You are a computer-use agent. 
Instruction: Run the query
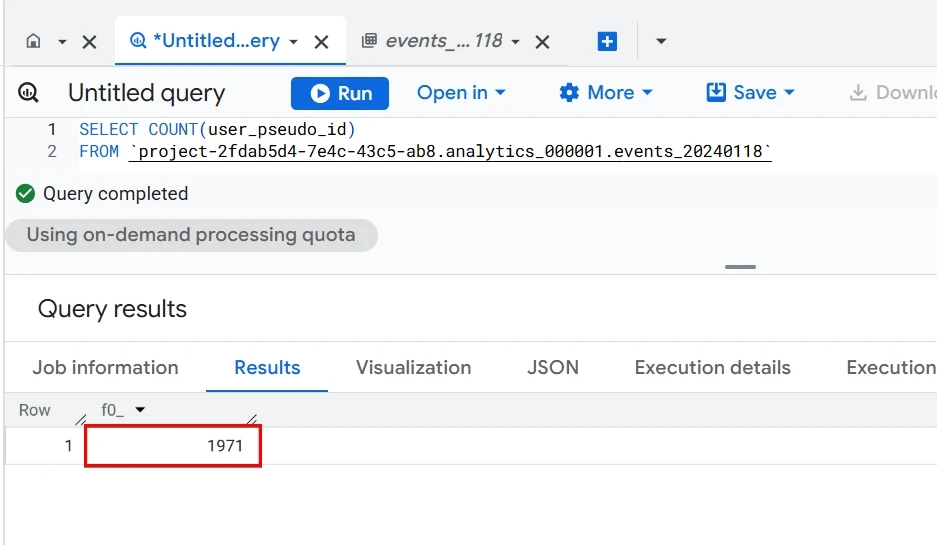340,93
